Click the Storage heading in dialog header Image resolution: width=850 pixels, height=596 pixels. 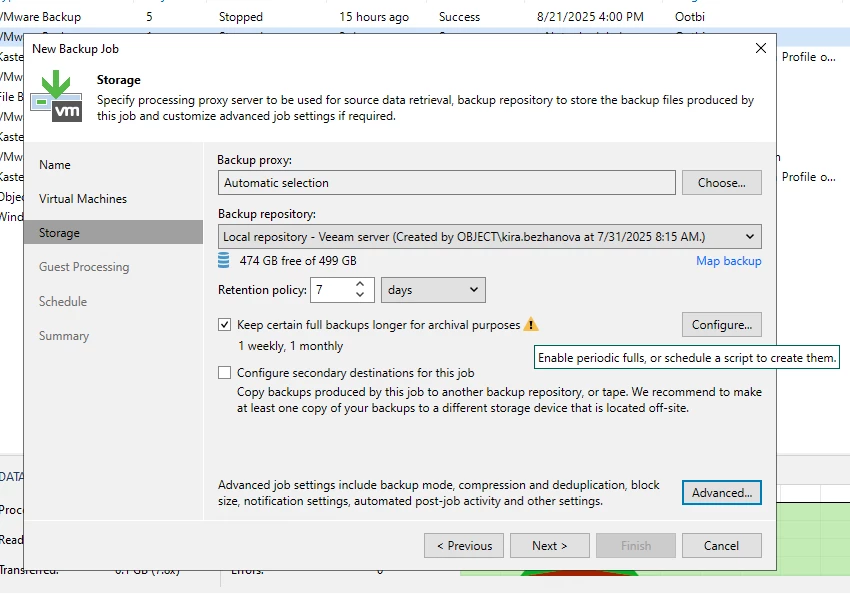tap(119, 80)
